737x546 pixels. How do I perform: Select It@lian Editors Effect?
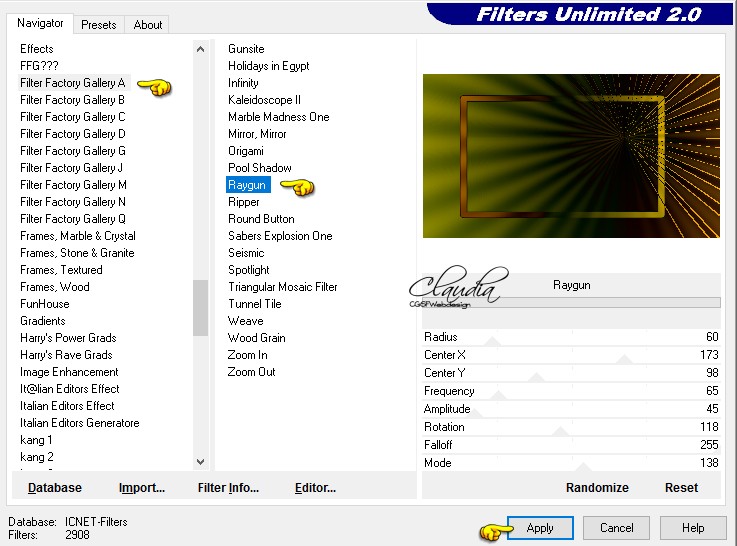click(70, 389)
